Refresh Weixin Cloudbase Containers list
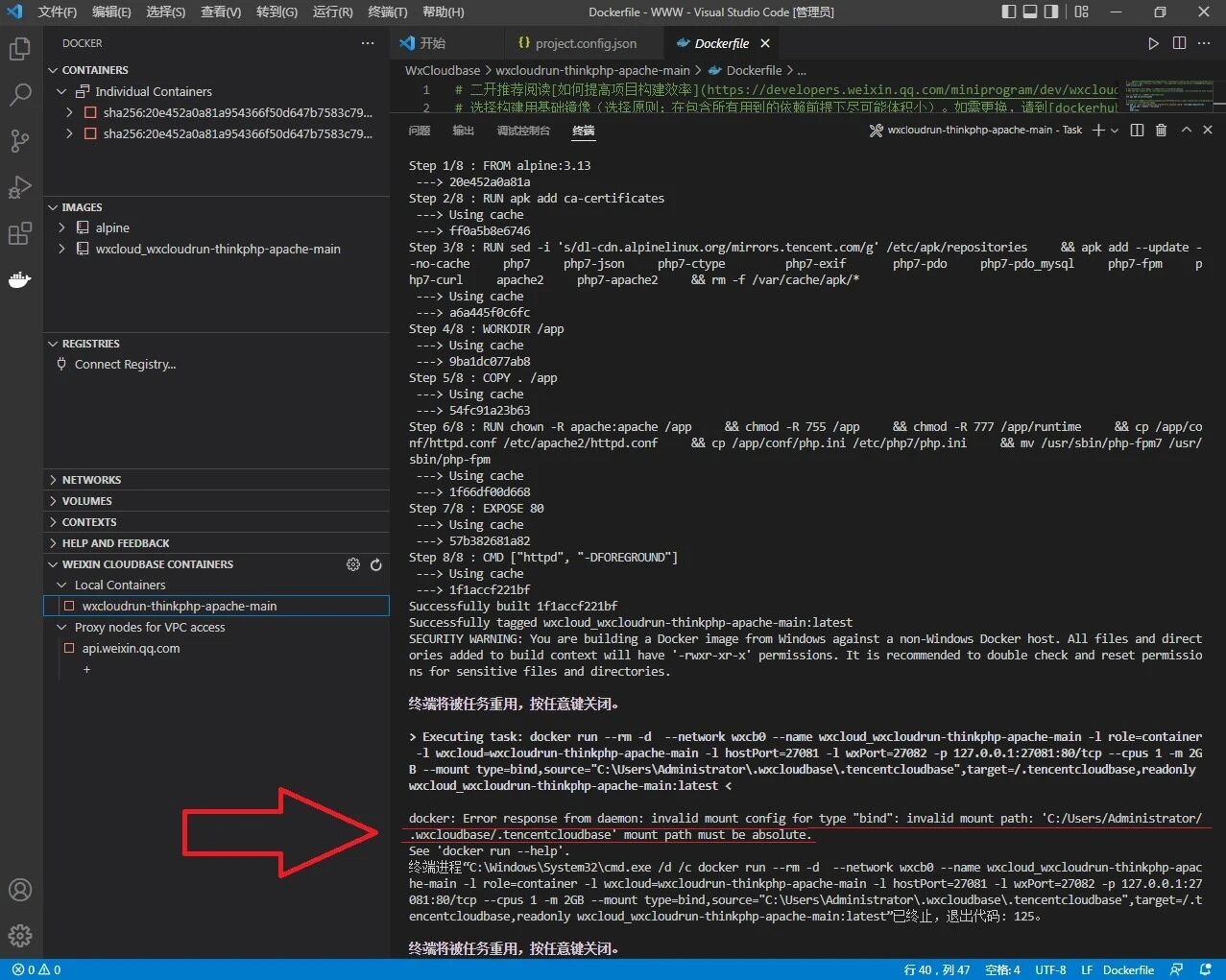 [376, 564]
